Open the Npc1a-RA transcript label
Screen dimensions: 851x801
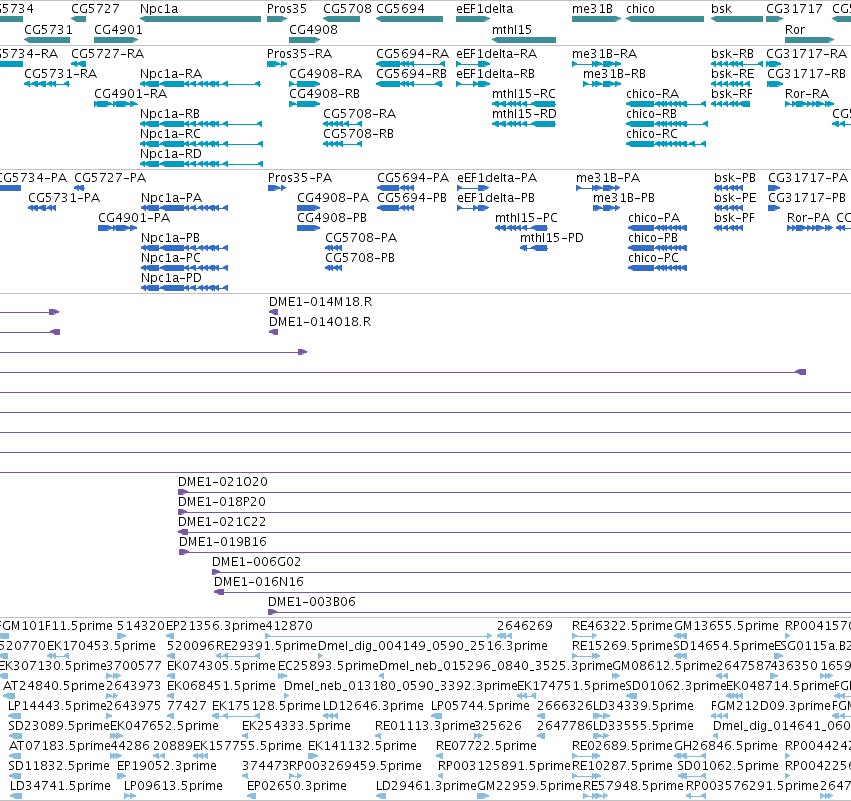171,74
